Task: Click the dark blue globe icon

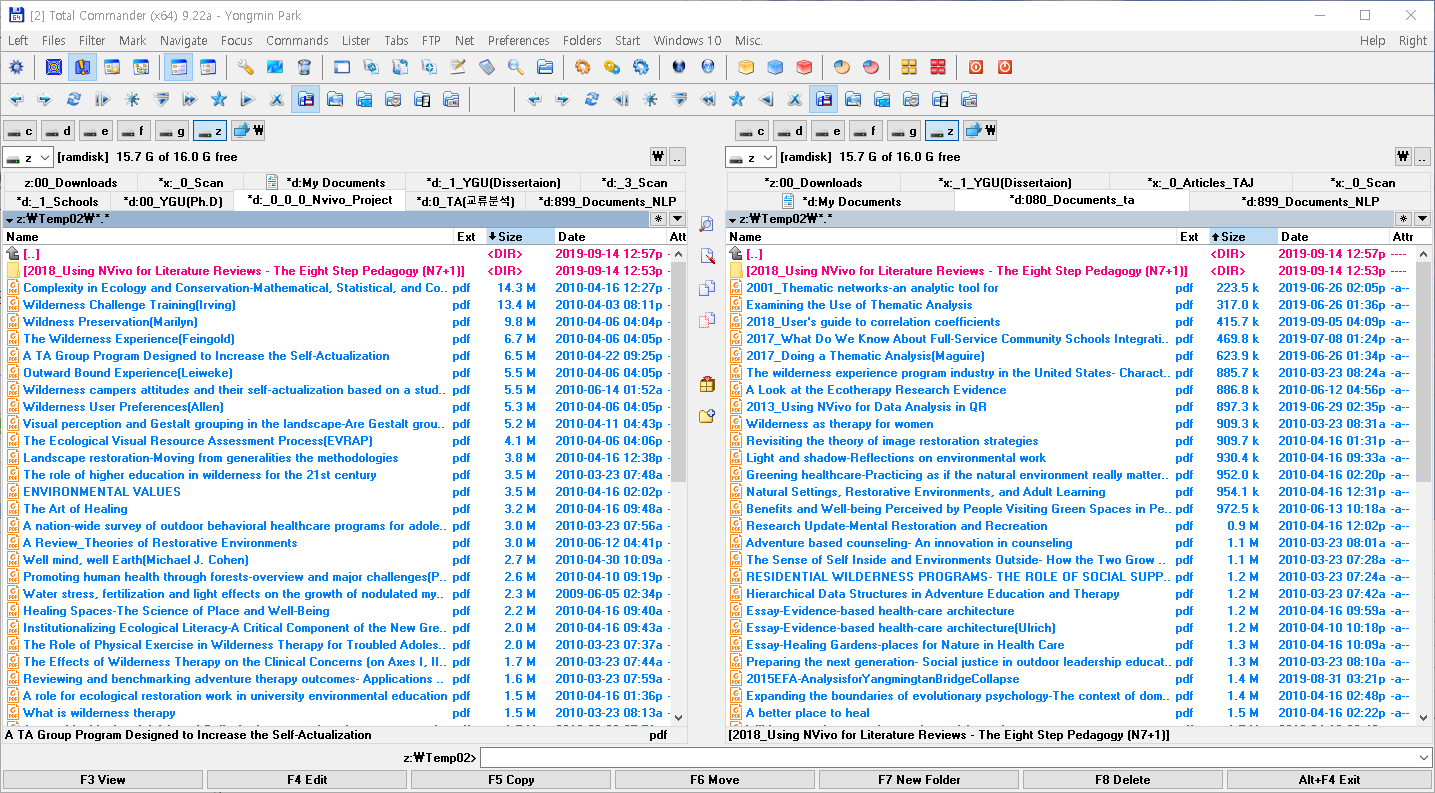Action: tap(679, 68)
